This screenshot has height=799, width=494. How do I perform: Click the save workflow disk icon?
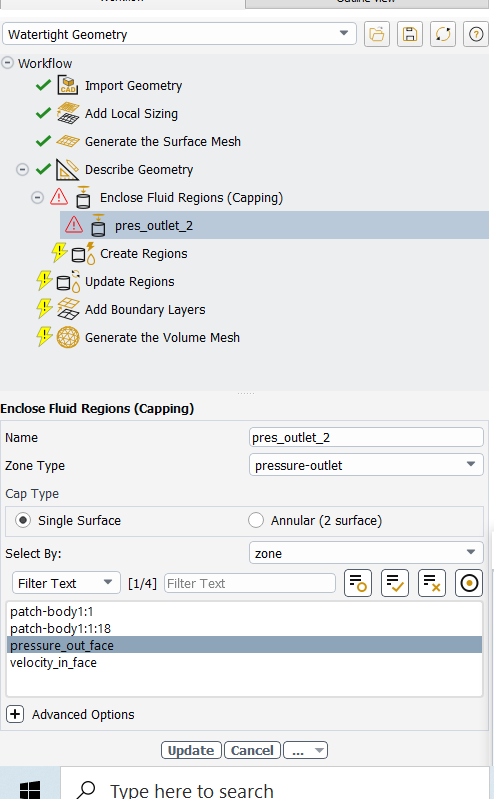coord(410,35)
